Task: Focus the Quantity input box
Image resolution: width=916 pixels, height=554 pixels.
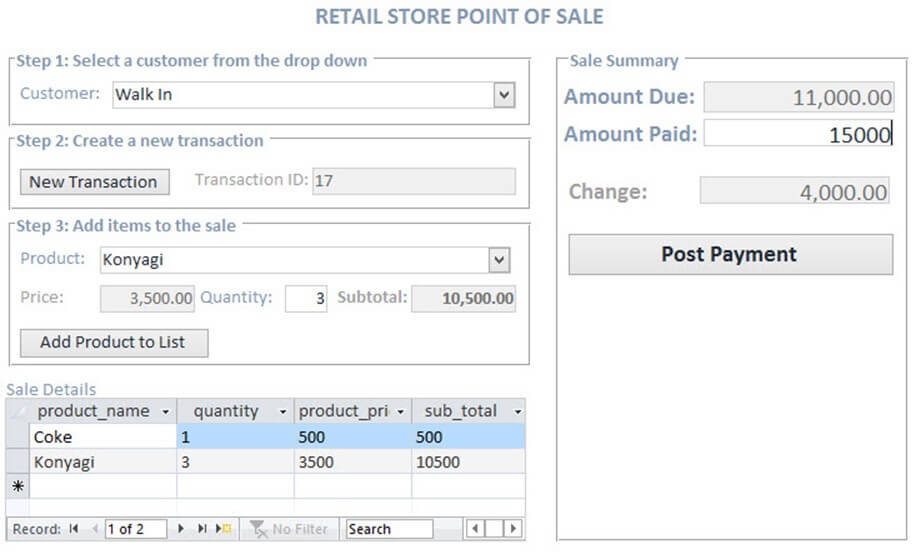Action: [305, 298]
